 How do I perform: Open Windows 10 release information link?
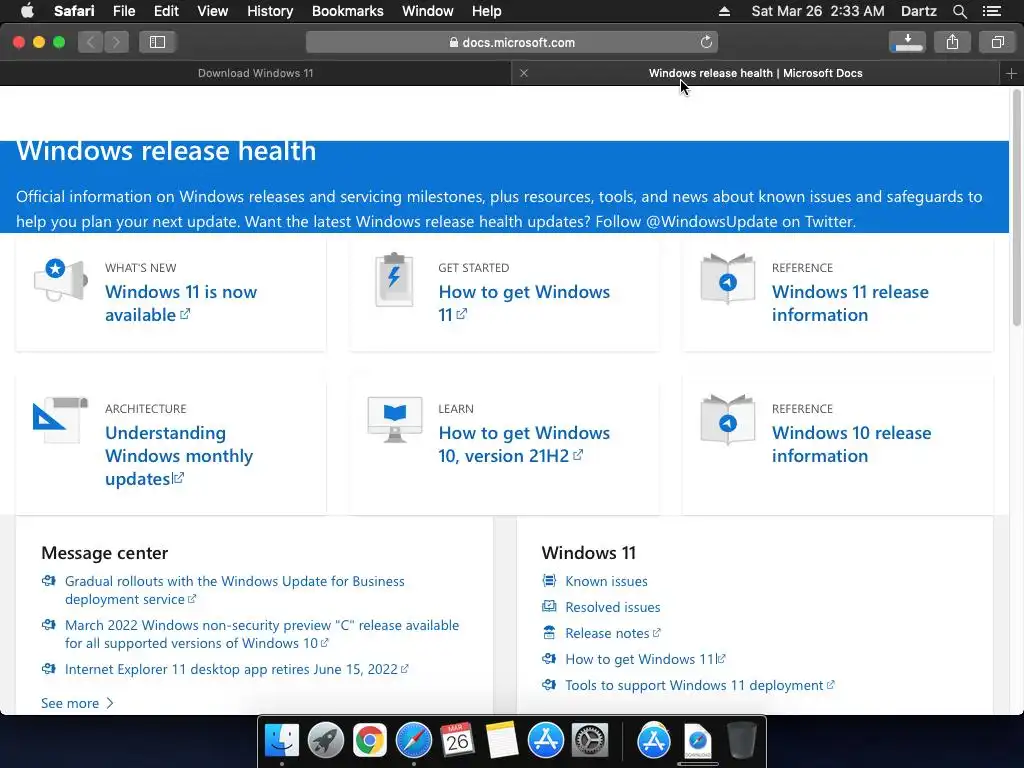click(x=851, y=445)
